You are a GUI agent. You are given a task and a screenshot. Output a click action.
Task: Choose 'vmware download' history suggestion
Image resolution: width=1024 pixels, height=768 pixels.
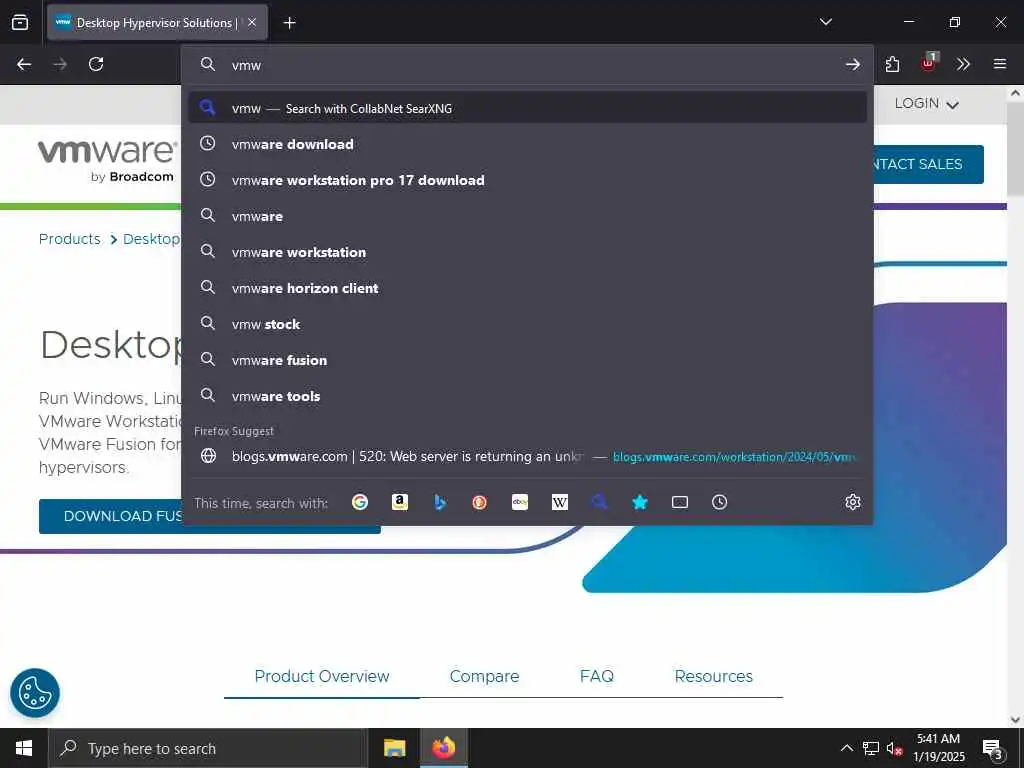[x=528, y=144]
